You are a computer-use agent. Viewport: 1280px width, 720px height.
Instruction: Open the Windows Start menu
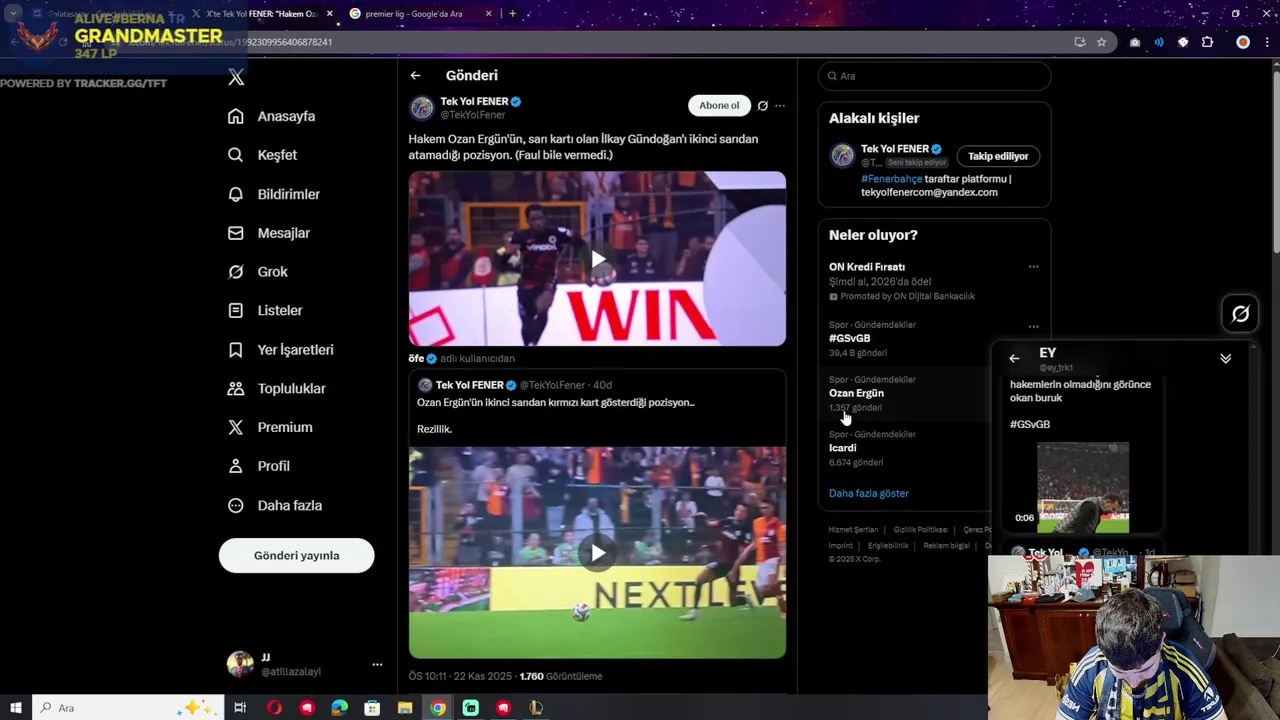click(x=15, y=708)
